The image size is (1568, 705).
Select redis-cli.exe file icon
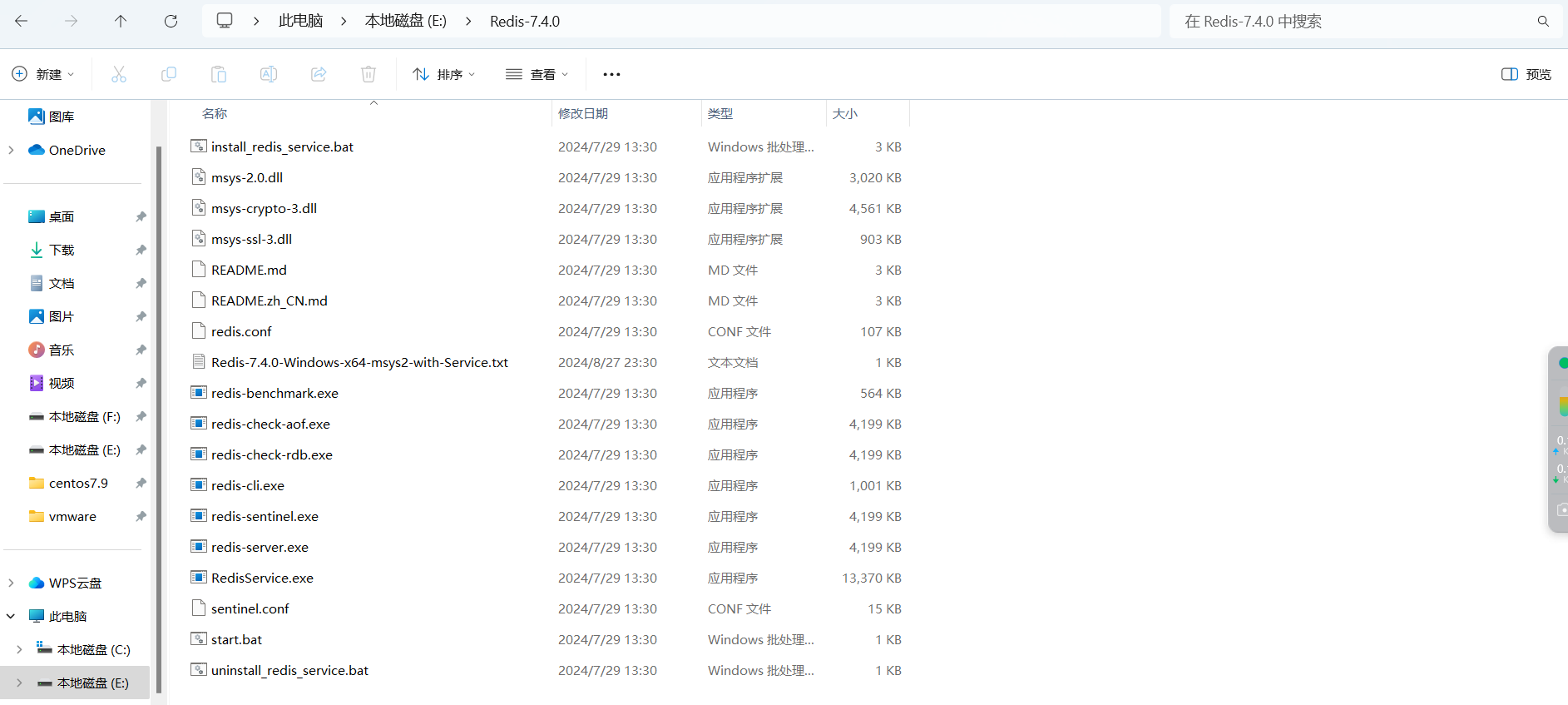(199, 485)
